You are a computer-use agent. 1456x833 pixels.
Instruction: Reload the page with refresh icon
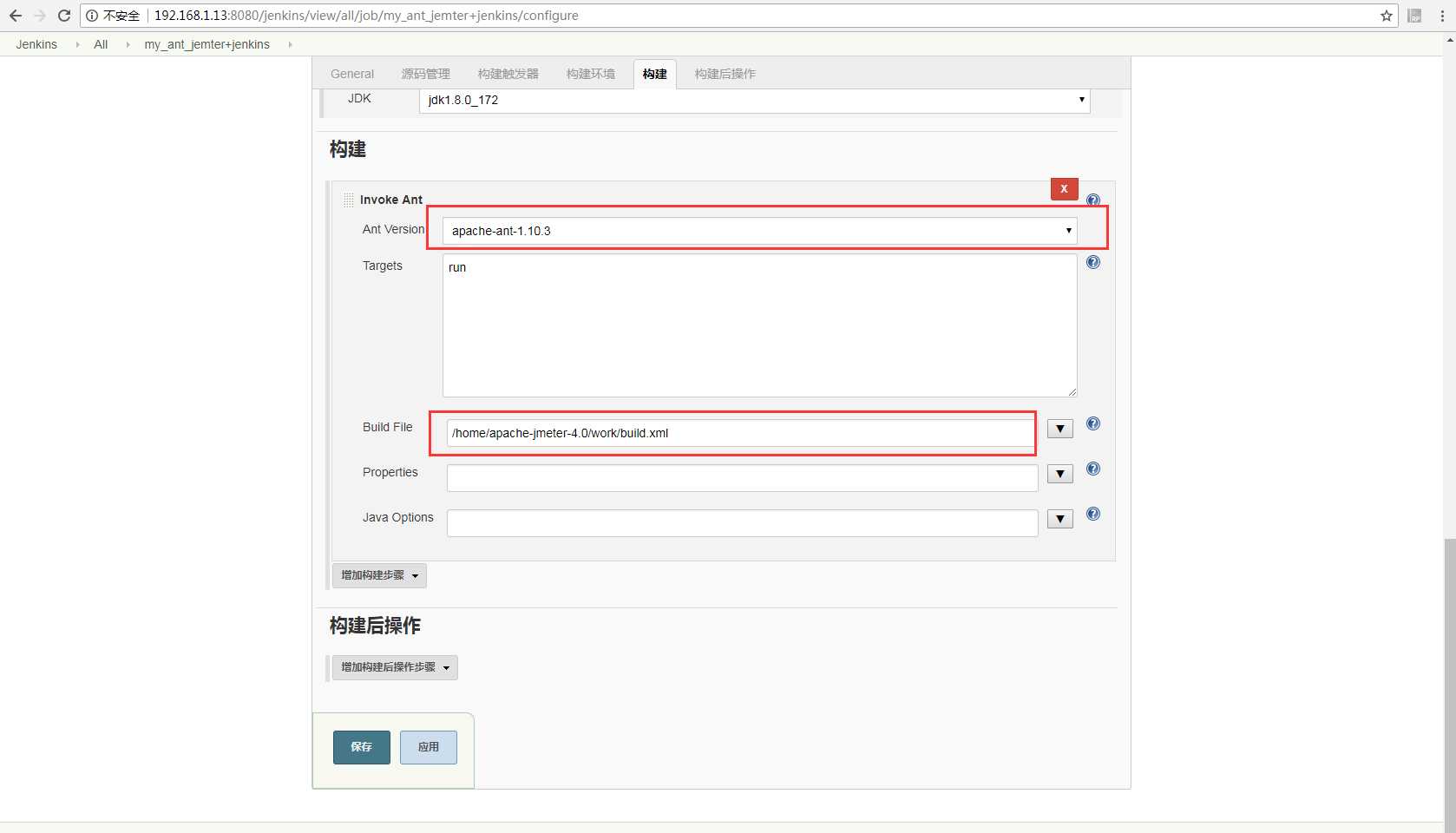(x=64, y=16)
